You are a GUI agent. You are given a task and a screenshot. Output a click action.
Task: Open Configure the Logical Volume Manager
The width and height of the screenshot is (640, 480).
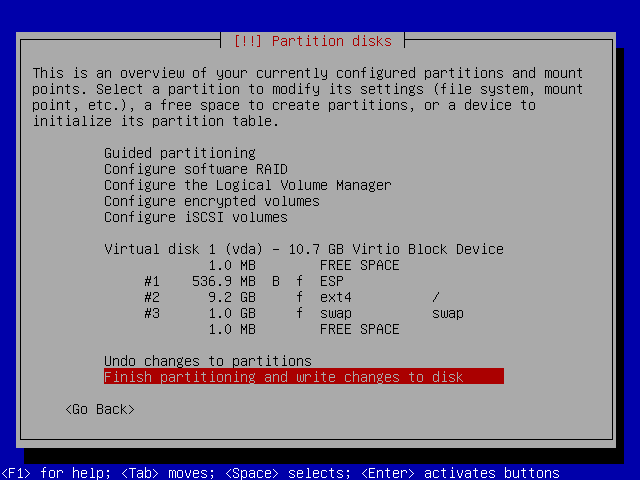pyautogui.click(x=248, y=185)
